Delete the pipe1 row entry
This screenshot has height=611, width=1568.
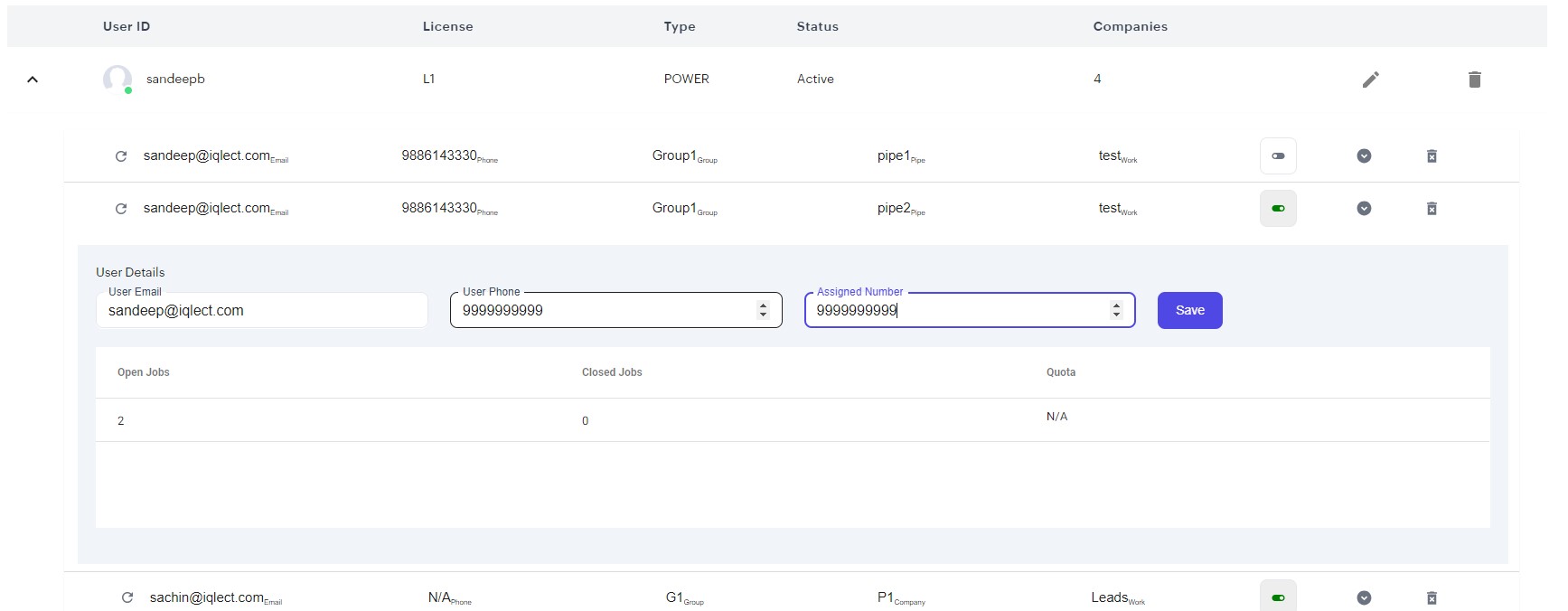[x=1432, y=156]
